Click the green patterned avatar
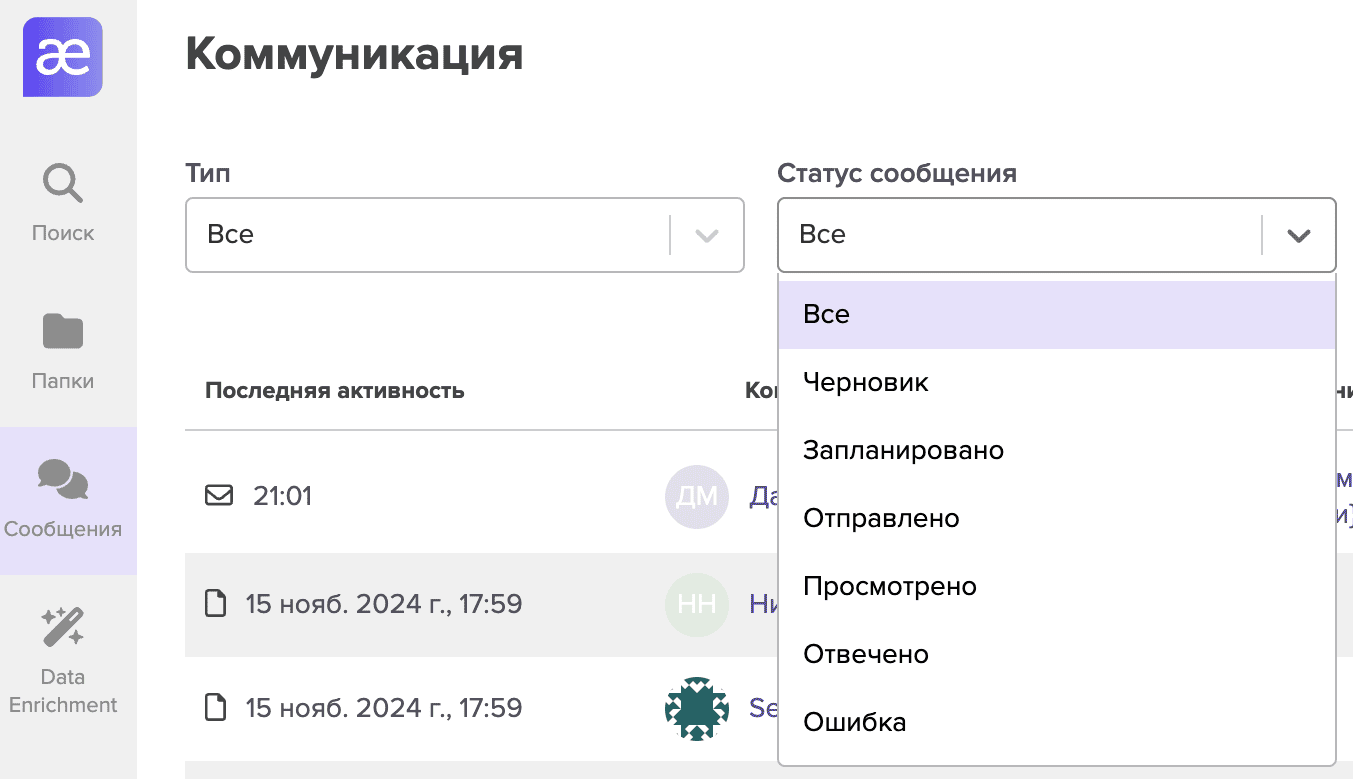The height and width of the screenshot is (779, 1353). pyautogui.click(x=696, y=708)
